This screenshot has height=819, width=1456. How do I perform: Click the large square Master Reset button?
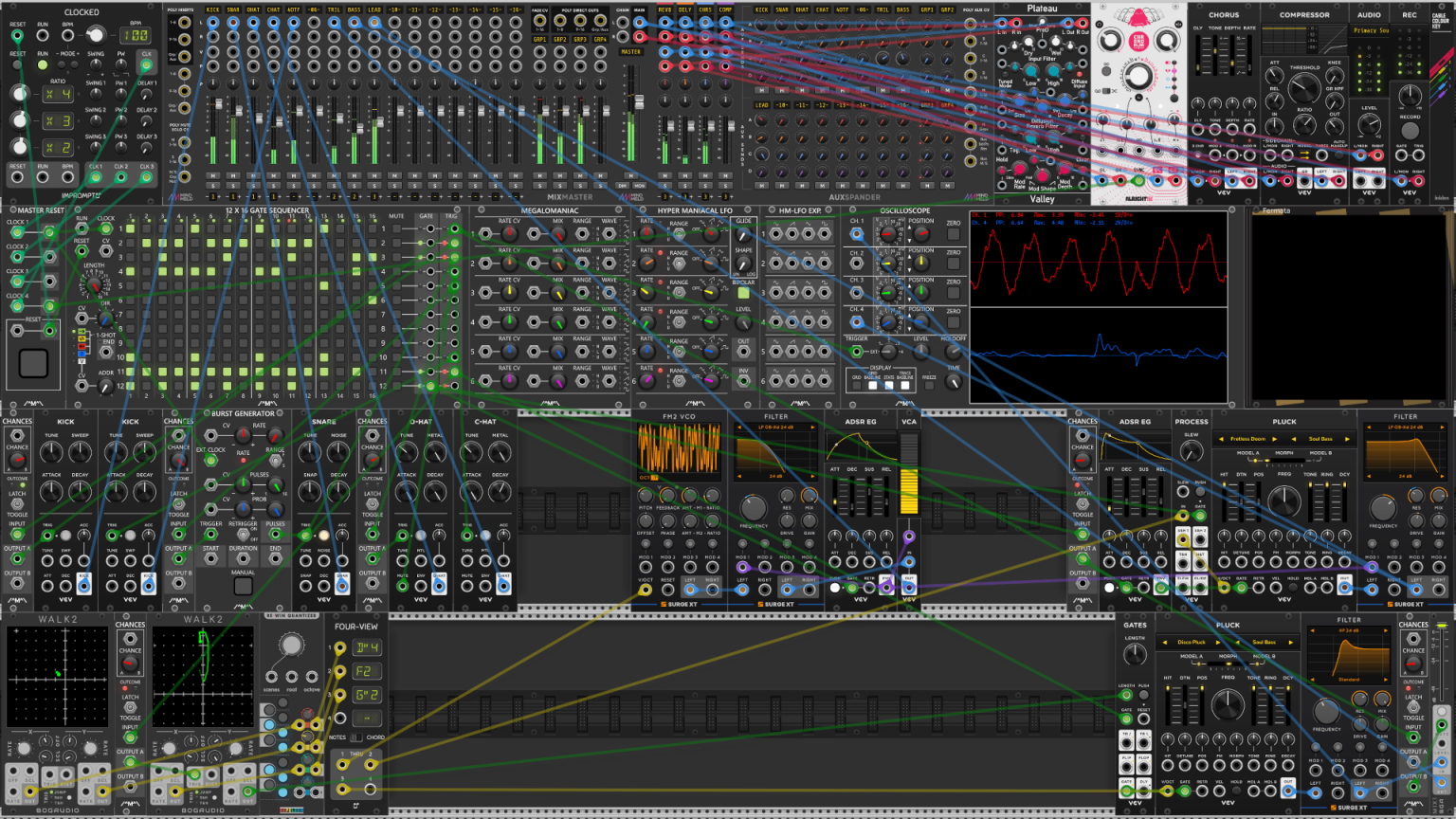pyautogui.click(x=33, y=364)
